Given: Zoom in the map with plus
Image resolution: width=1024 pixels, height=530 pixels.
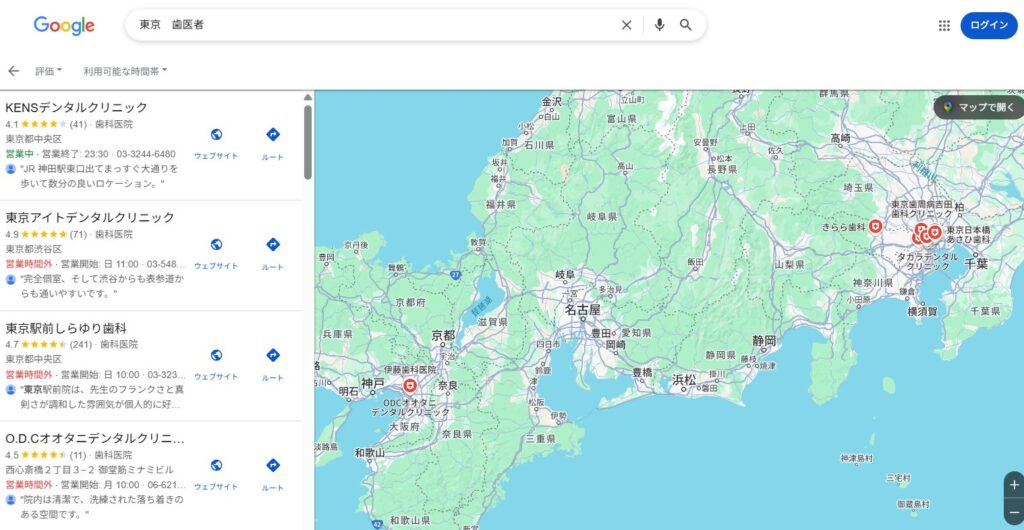Looking at the screenshot, I should 1014,485.
